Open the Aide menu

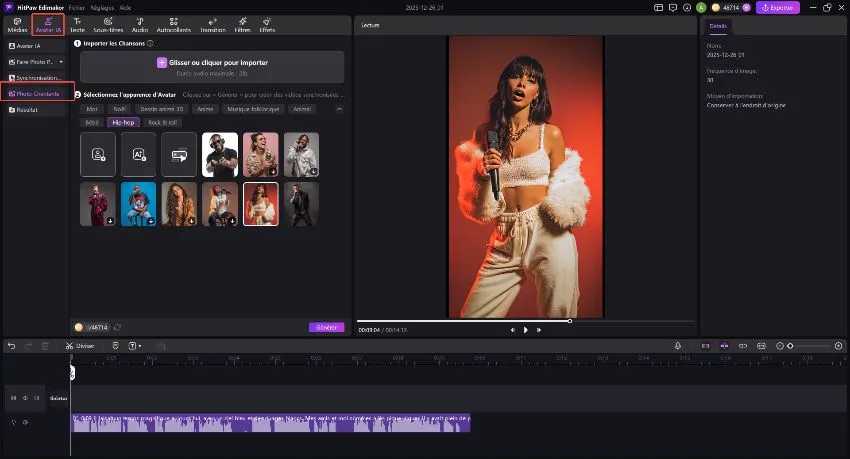125,8
